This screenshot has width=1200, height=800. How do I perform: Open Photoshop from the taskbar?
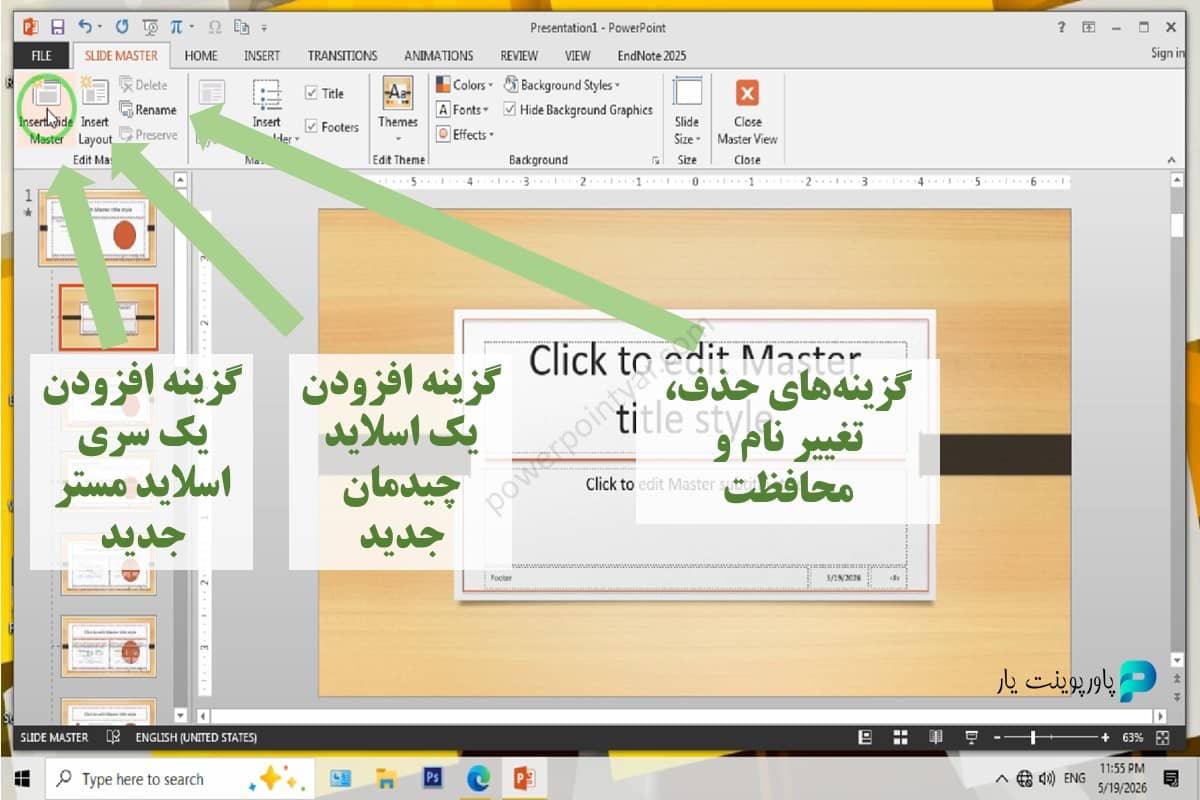[433, 778]
